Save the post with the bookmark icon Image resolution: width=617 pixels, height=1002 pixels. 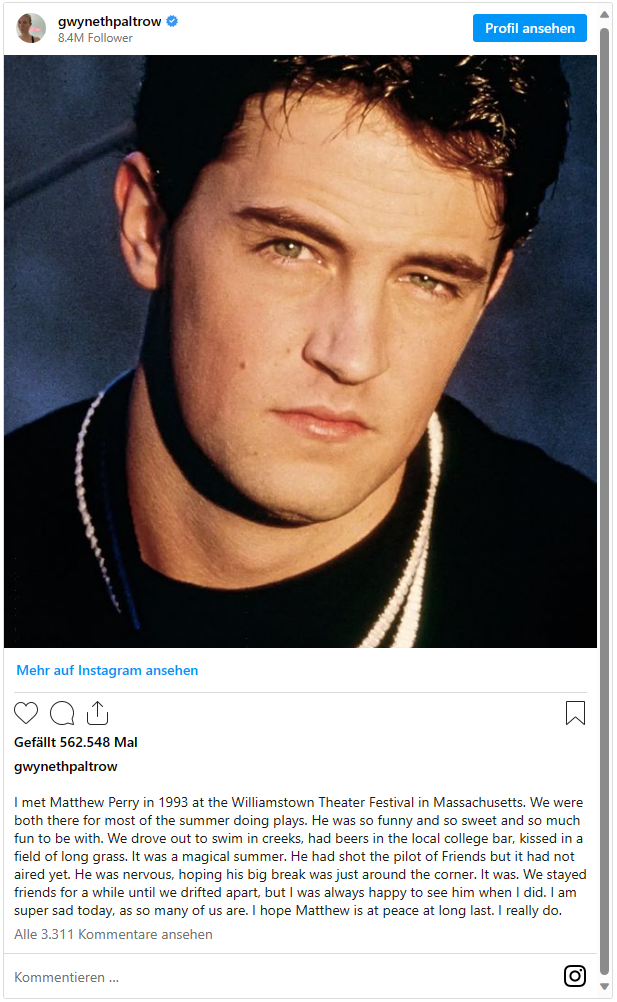(x=575, y=713)
